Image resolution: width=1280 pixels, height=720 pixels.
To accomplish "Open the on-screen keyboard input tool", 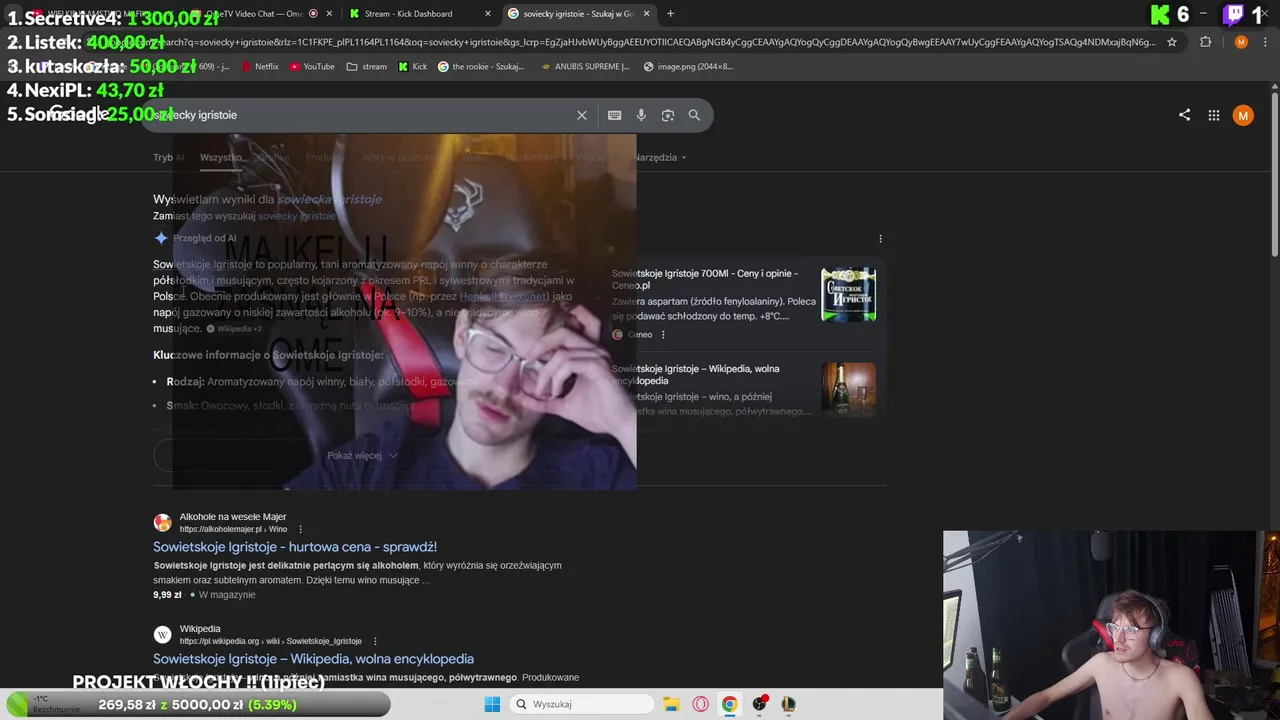I will pyautogui.click(x=615, y=115).
